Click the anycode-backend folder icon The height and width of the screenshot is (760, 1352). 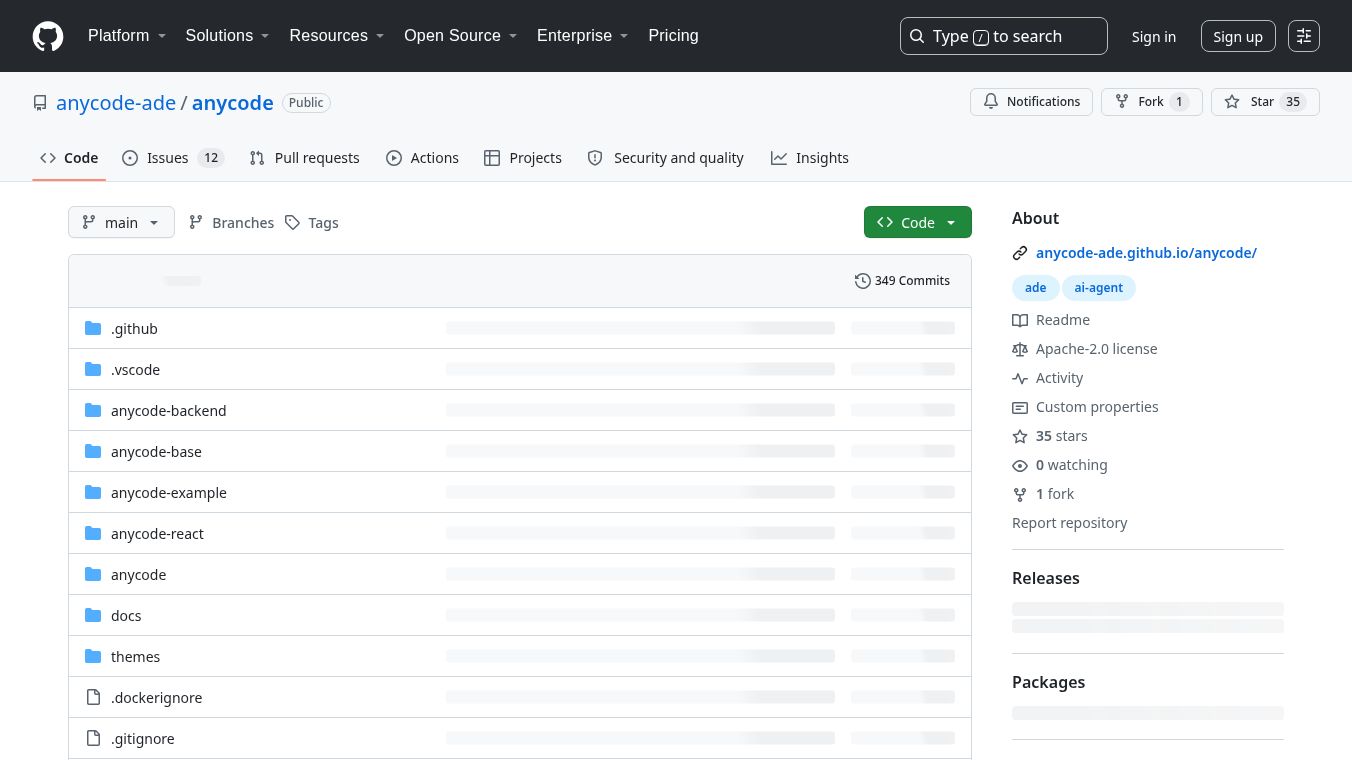click(93, 410)
